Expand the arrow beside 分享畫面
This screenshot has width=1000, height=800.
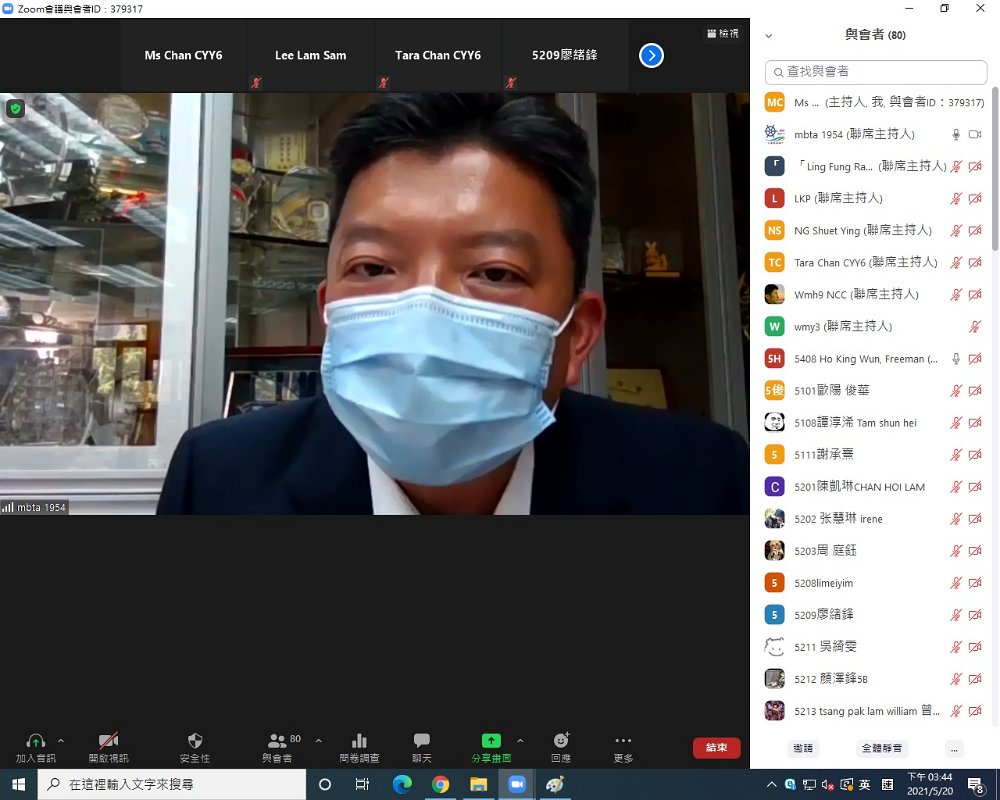[x=520, y=741]
